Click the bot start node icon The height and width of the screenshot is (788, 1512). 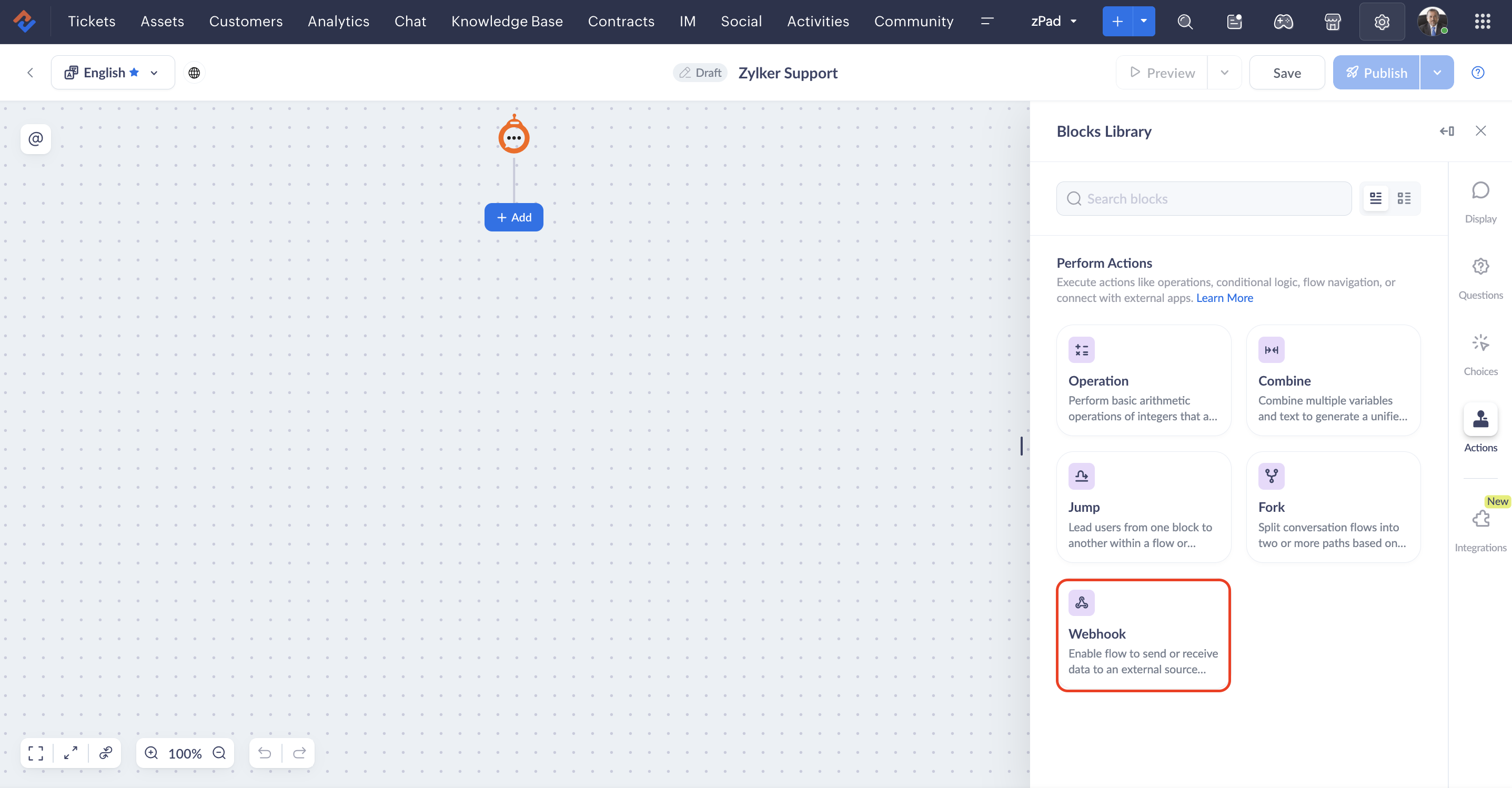pyautogui.click(x=513, y=136)
